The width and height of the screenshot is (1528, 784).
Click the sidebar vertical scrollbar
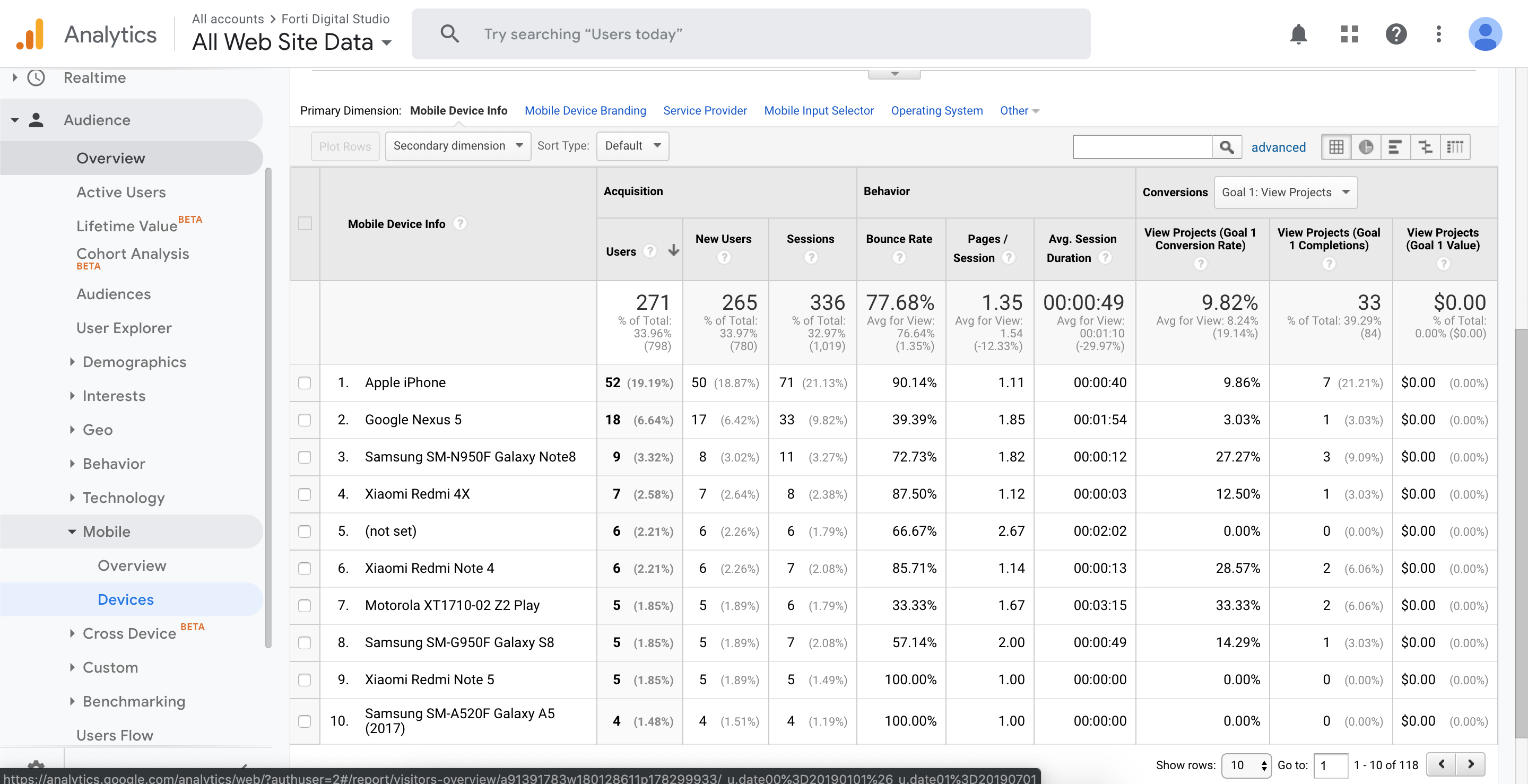point(268,408)
